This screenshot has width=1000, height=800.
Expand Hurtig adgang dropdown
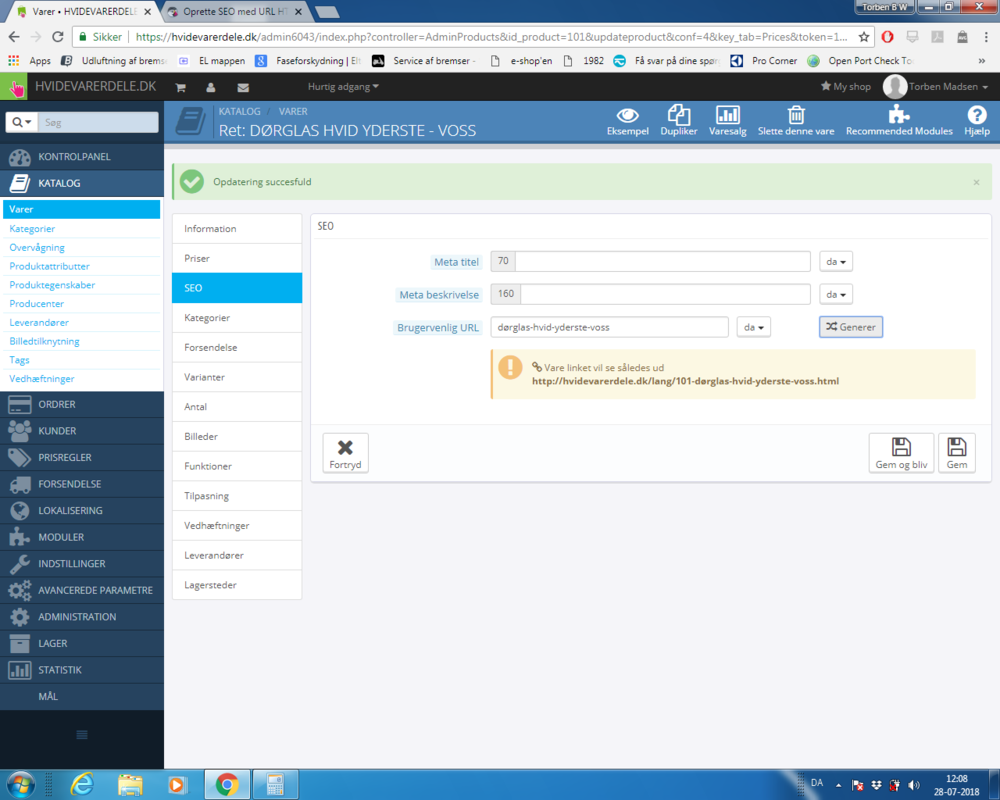[x=343, y=87]
